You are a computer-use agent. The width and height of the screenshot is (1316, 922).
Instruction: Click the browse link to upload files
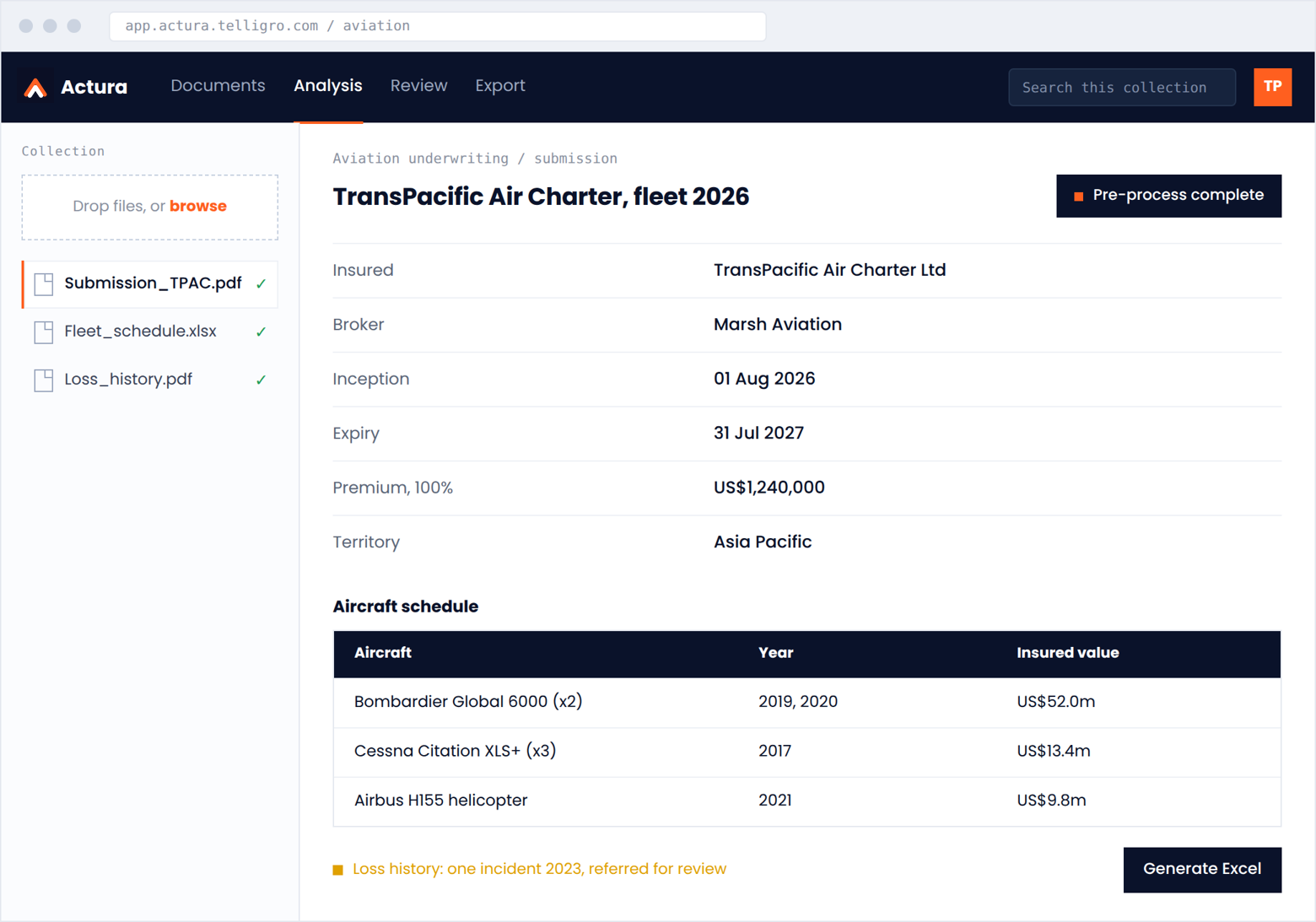[x=198, y=206]
